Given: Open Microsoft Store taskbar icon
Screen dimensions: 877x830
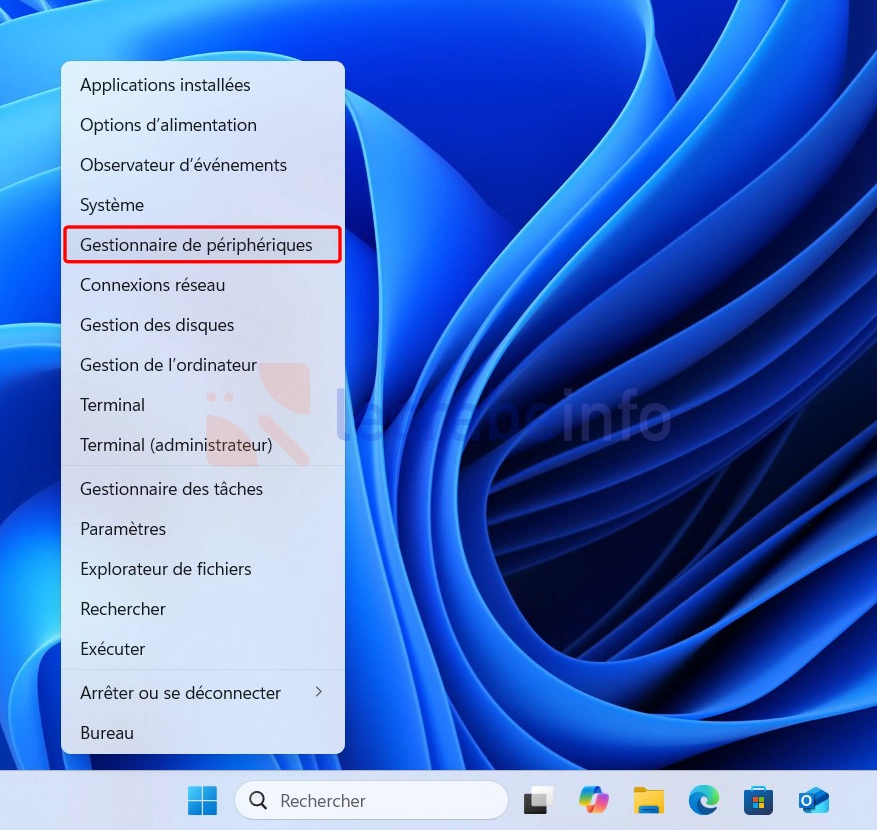Looking at the screenshot, I should click(759, 800).
